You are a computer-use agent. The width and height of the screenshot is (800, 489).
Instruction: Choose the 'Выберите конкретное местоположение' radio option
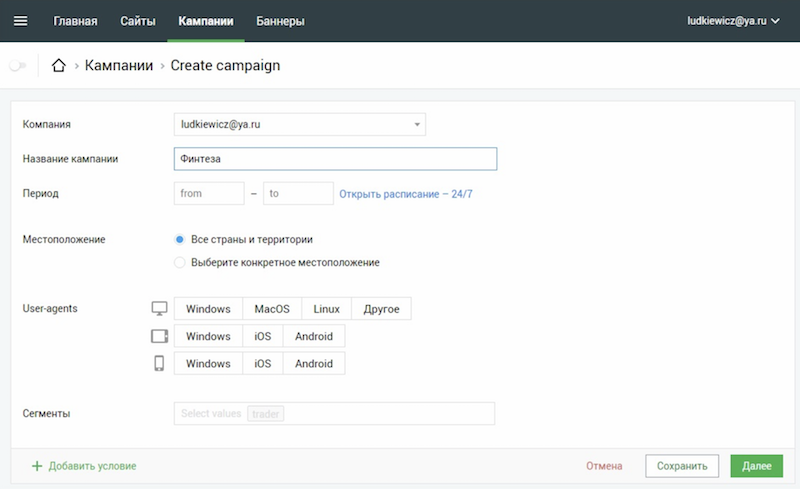click(x=180, y=262)
